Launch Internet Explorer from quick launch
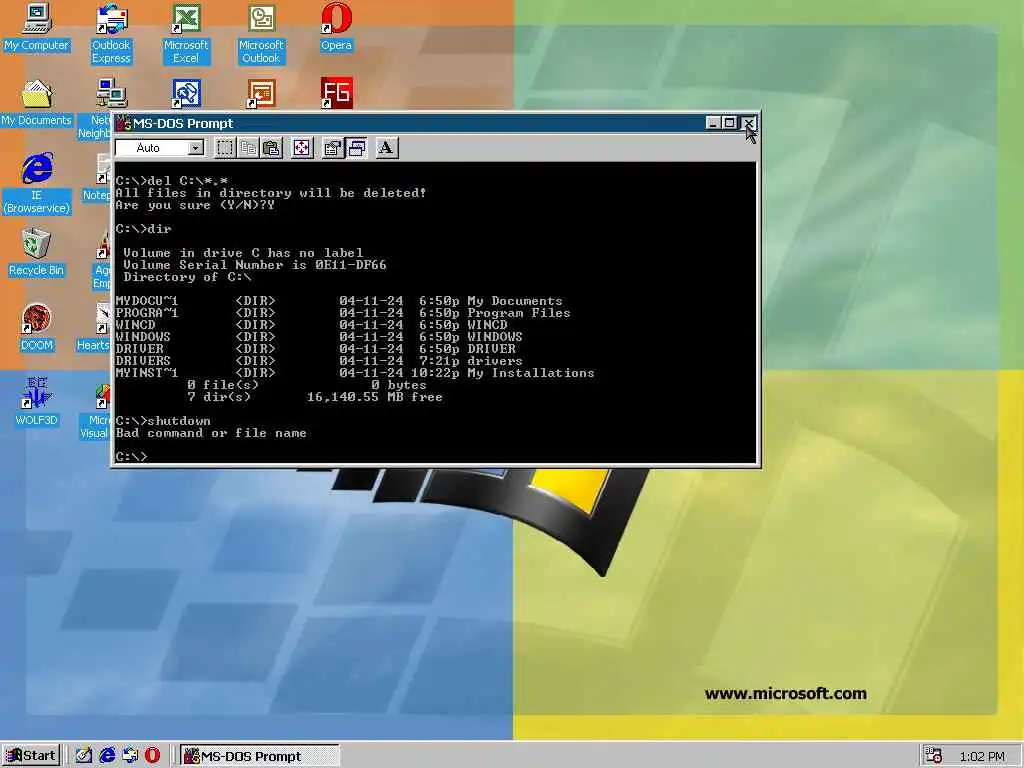The width and height of the screenshot is (1024, 768). pos(107,756)
